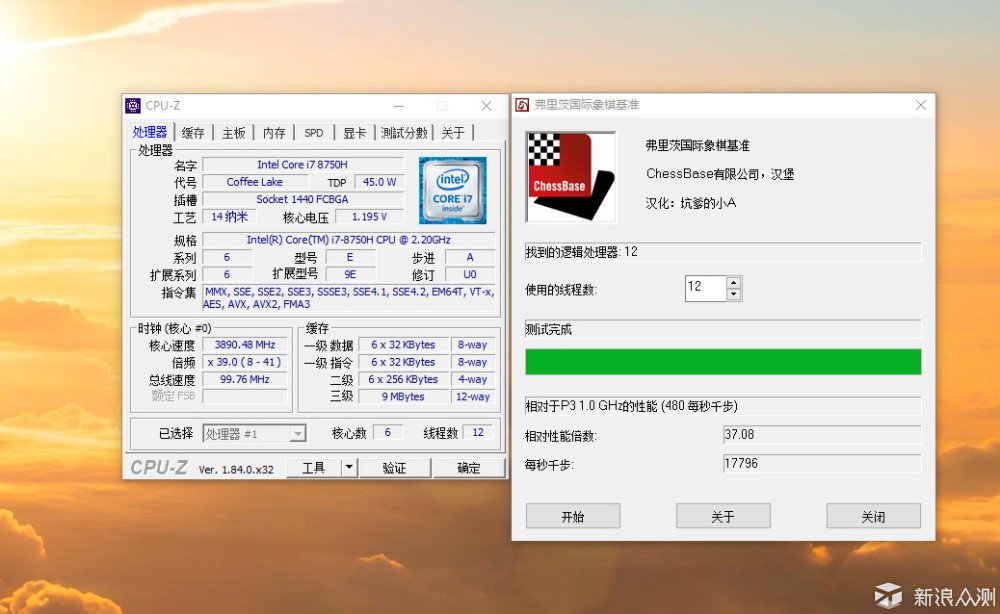Click the Intel Core i7 logo badge
1000x614 pixels.
[452, 189]
